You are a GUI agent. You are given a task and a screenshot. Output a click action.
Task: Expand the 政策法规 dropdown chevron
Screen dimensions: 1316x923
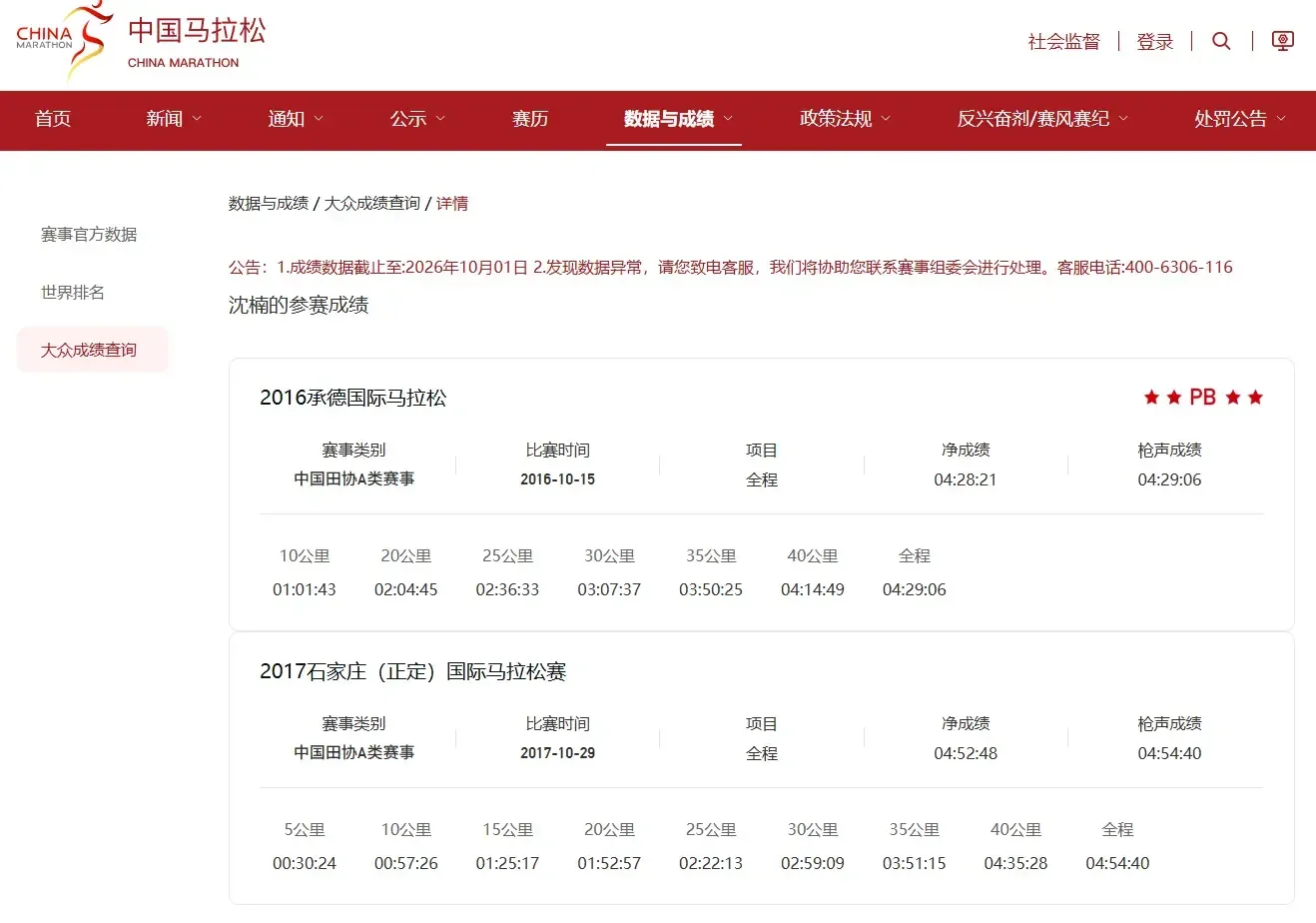[885, 119]
